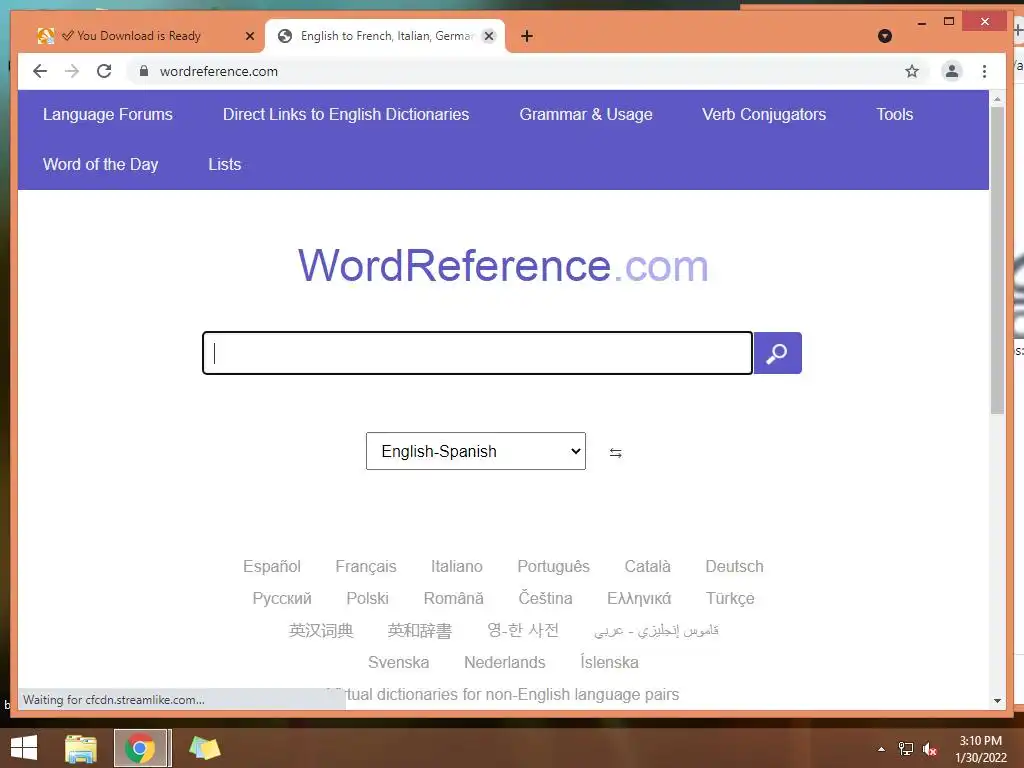Choose the Arabic dictionary link

656,630
